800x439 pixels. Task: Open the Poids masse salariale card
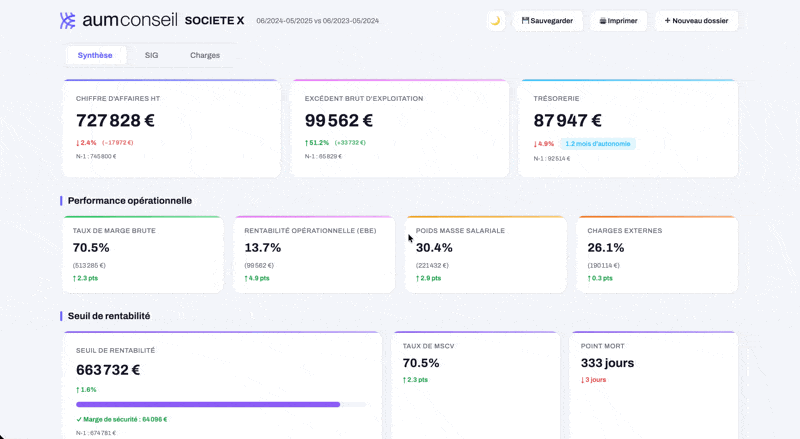(x=485, y=254)
